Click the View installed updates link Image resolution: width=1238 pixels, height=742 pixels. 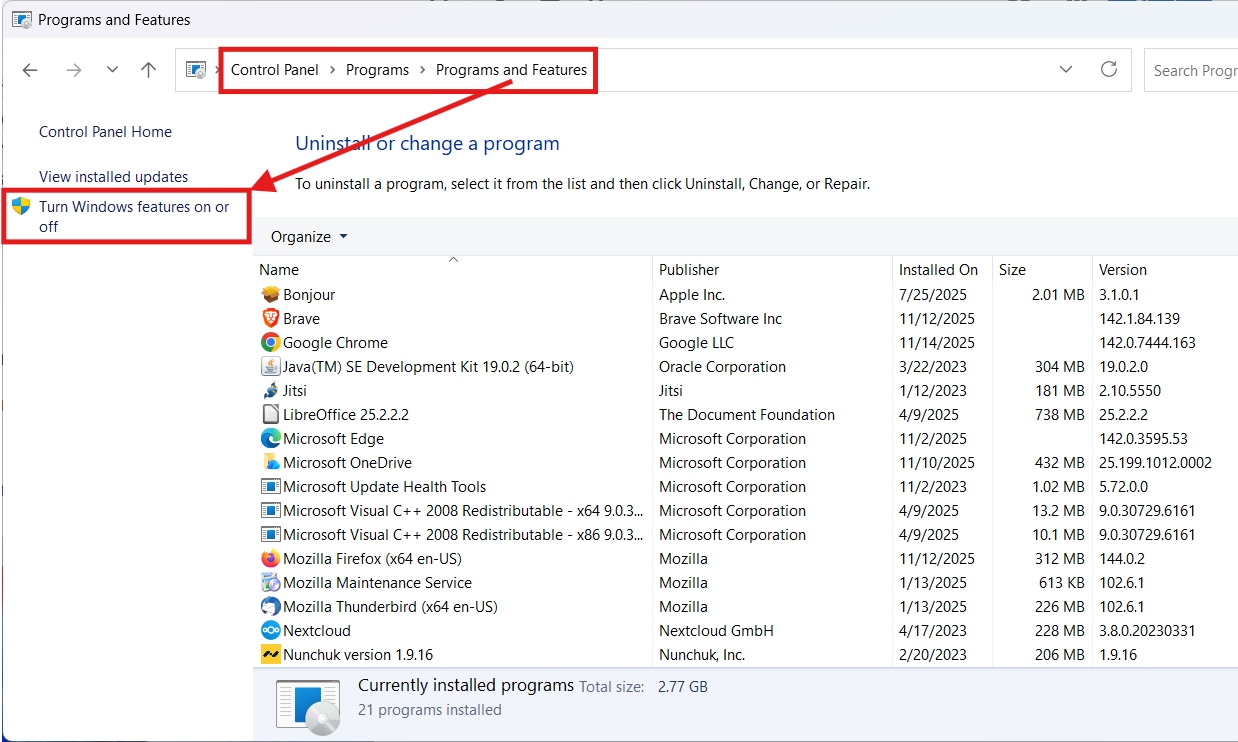[113, 177]
